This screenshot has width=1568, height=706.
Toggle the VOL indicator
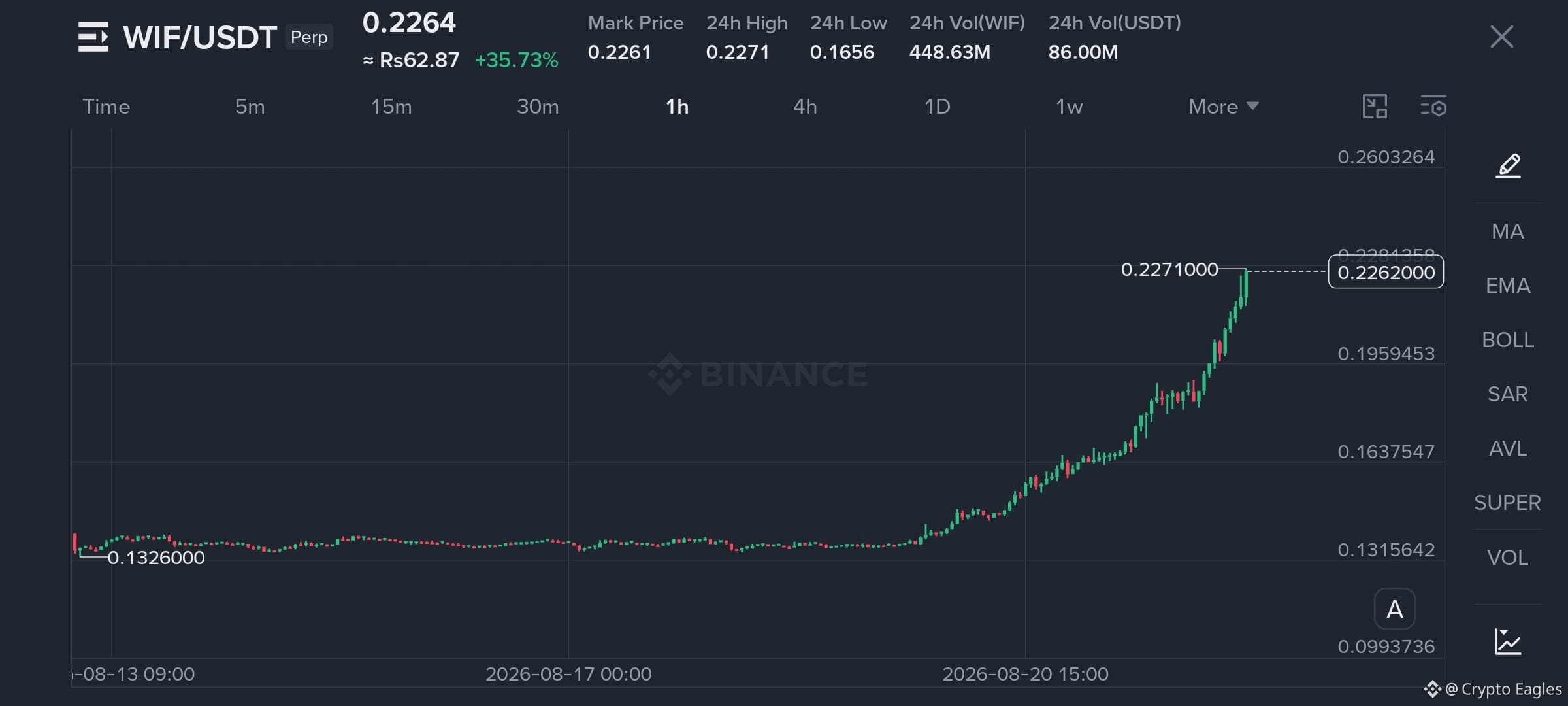click(1508, 558)
